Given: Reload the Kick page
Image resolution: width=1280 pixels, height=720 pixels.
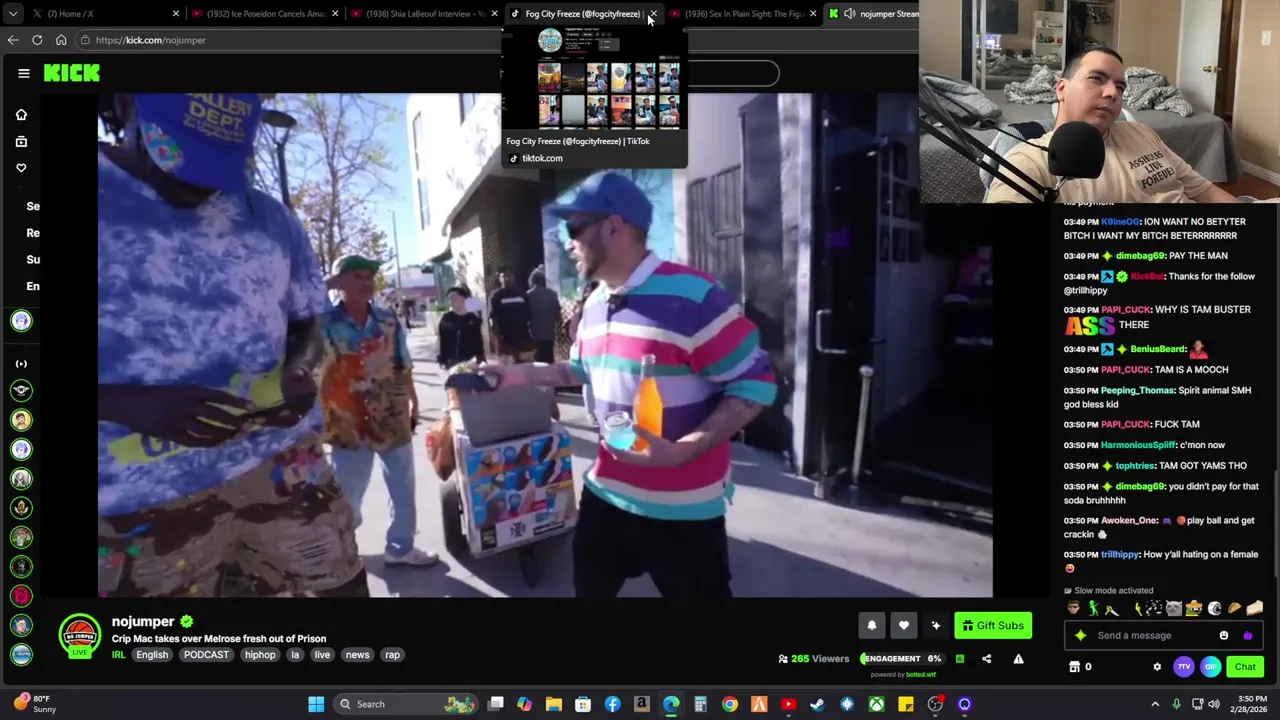Looking at the screenshot, I should tap(37, 40).
